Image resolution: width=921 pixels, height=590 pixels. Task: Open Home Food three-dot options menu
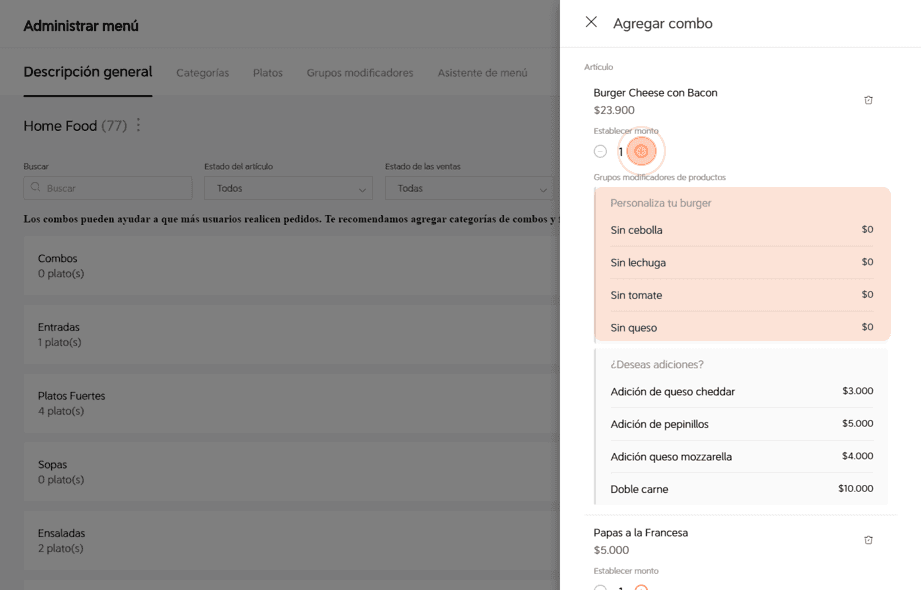click(138, 125)
